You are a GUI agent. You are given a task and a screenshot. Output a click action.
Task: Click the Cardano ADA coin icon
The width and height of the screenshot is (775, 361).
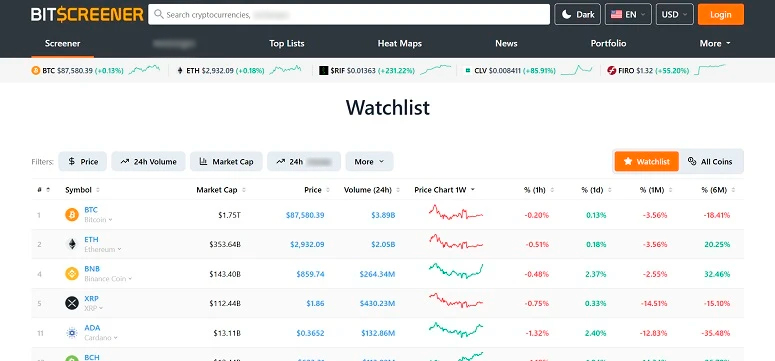pyautogui.click(x=72, y=333)
